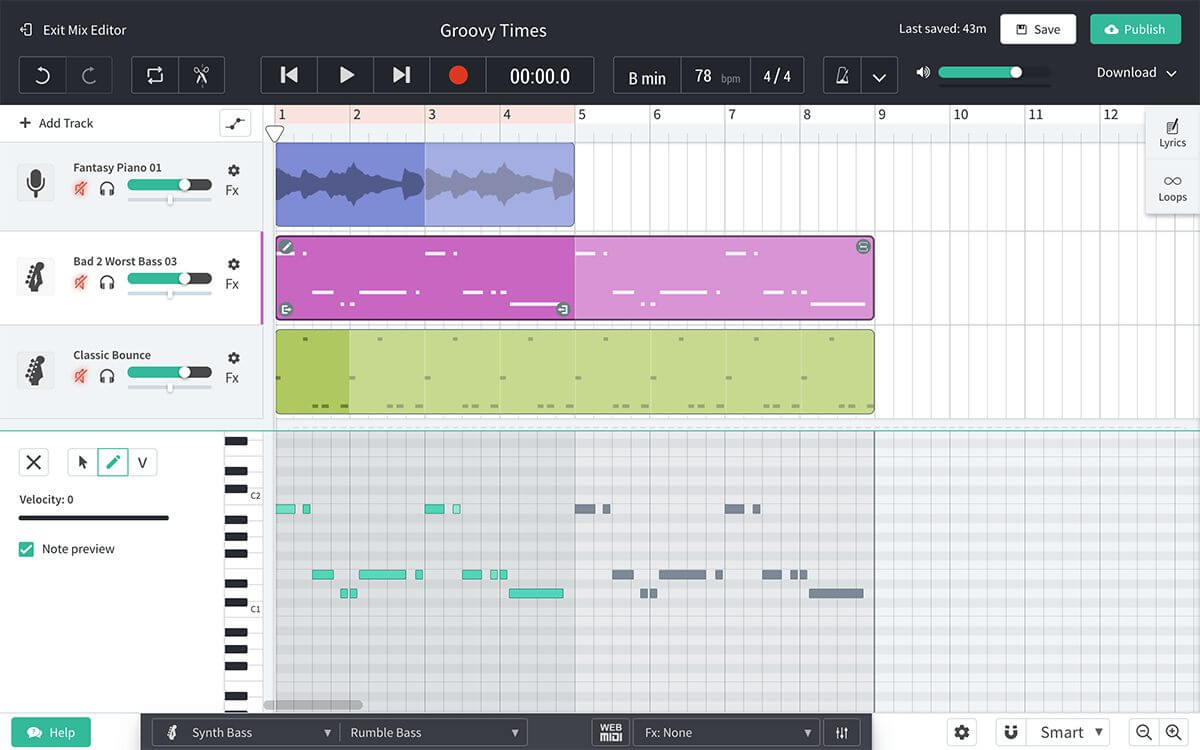Select the scissors split tool
The height and width of the screenshot is (750, 1200).
pyautogui.click(x=200, y=74)
